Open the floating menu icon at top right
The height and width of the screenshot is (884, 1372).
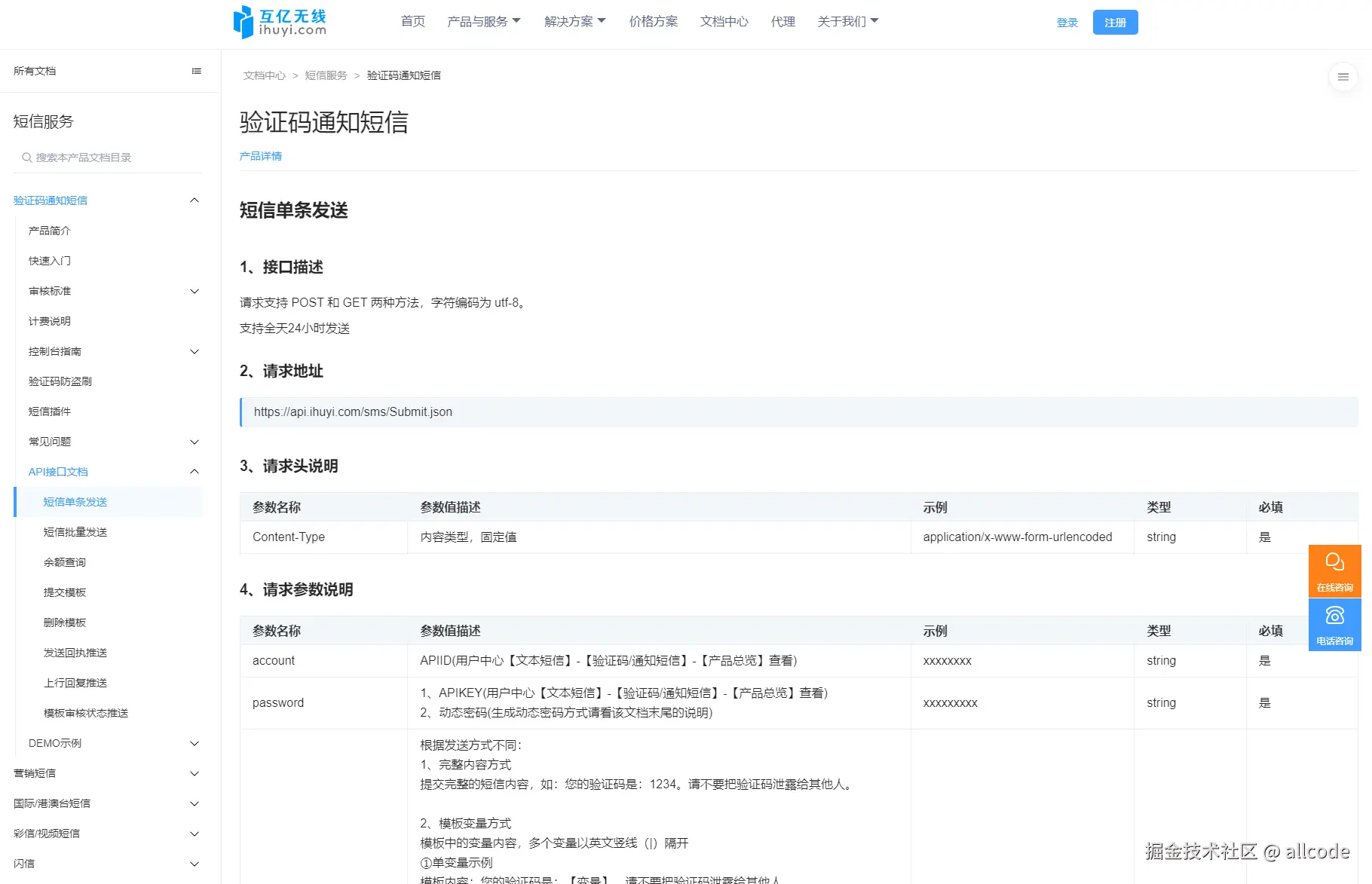point(1343,77)
